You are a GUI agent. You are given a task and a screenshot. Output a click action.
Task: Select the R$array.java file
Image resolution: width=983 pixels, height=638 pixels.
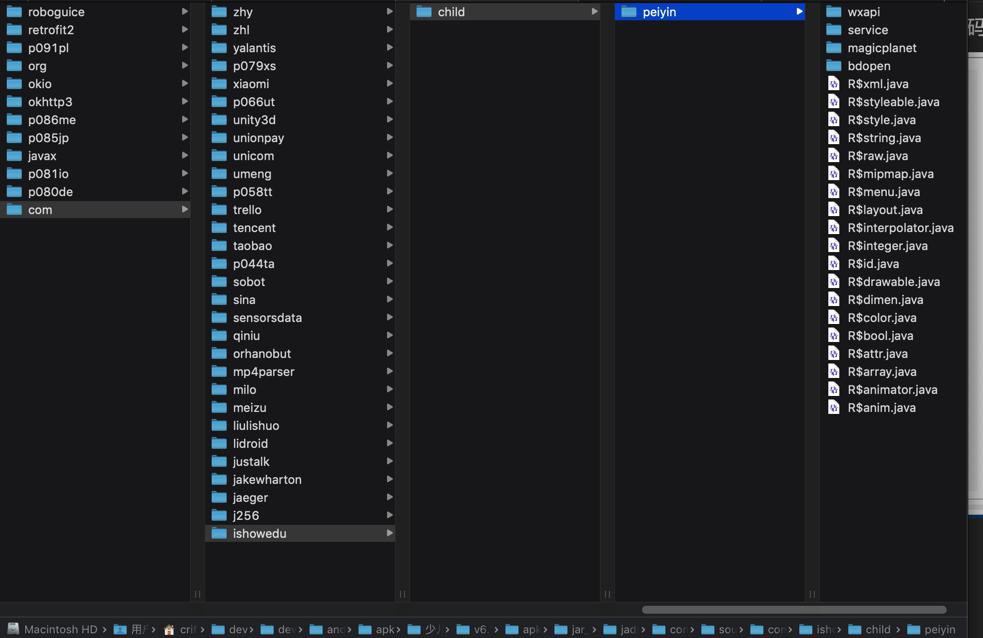[x=892, y=372]
